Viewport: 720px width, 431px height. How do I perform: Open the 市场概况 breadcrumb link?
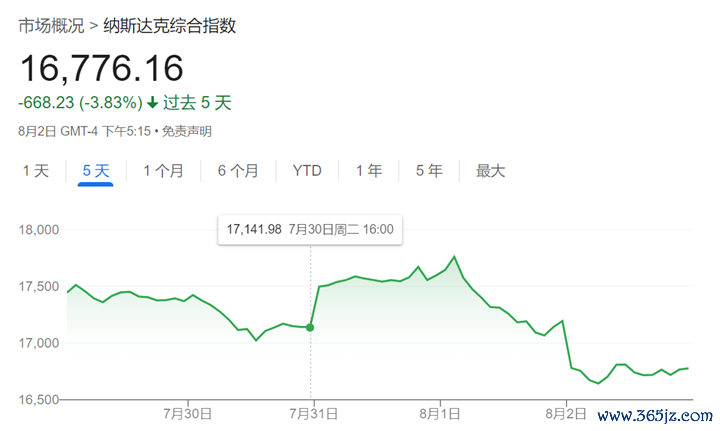click(x=51, y=26)
